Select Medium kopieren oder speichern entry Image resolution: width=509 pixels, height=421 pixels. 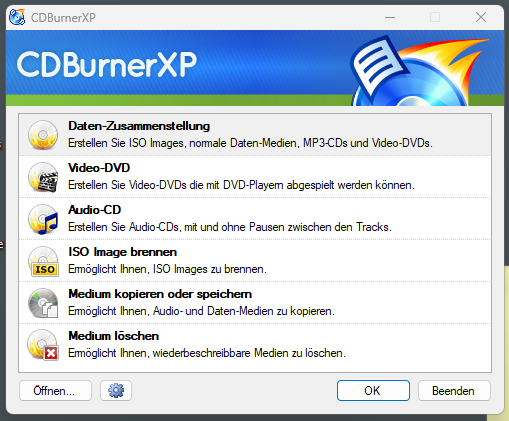coord(255,303)
